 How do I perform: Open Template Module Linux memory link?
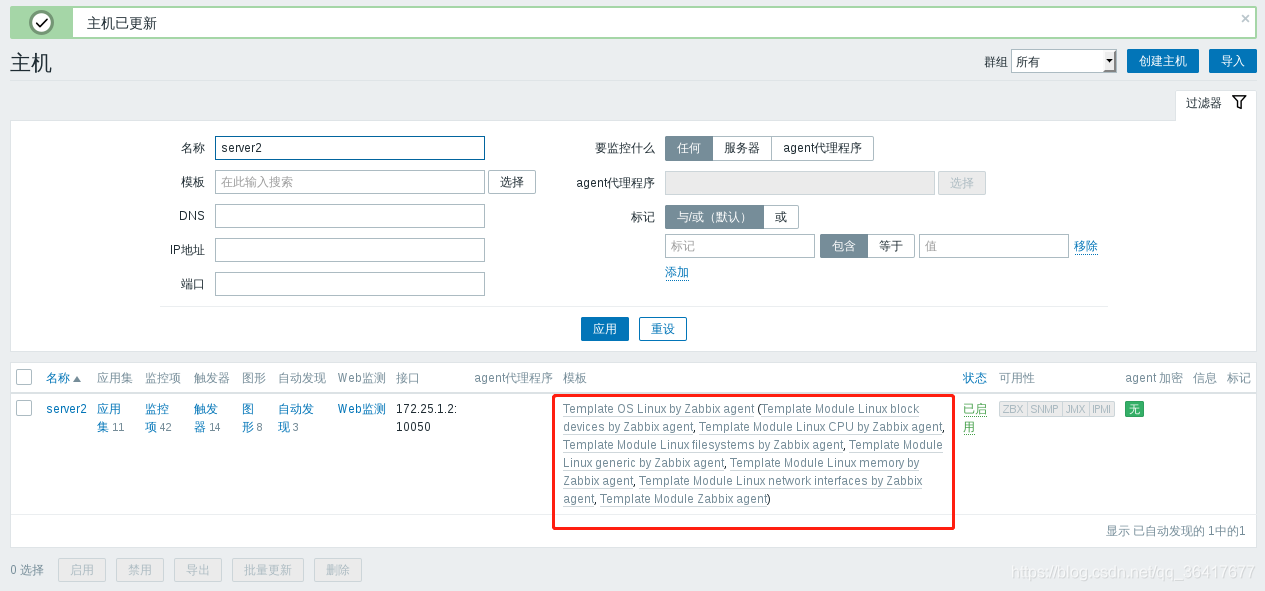(741, 472)
